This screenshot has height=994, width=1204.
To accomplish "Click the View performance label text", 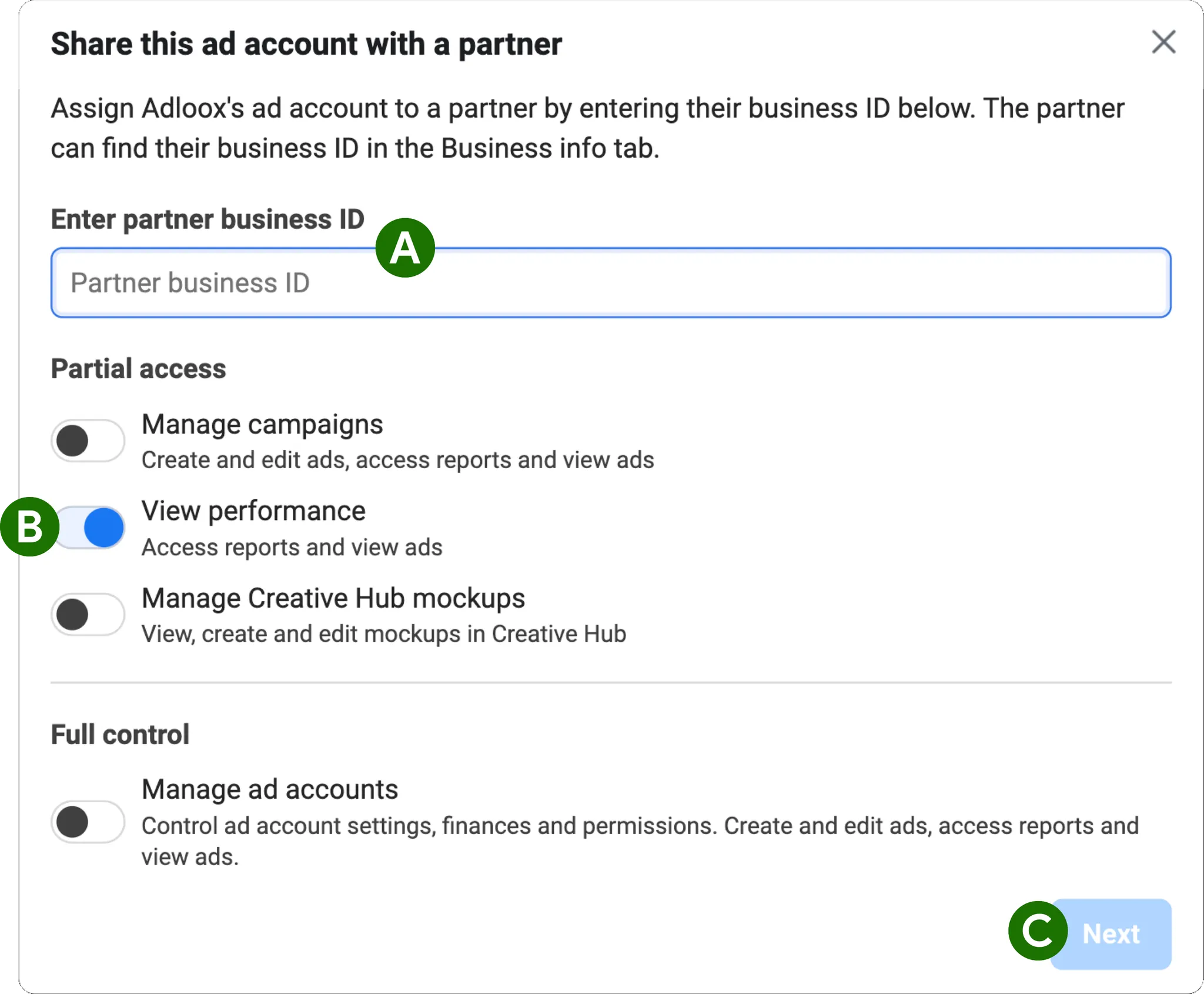I will tap(253, 511).
